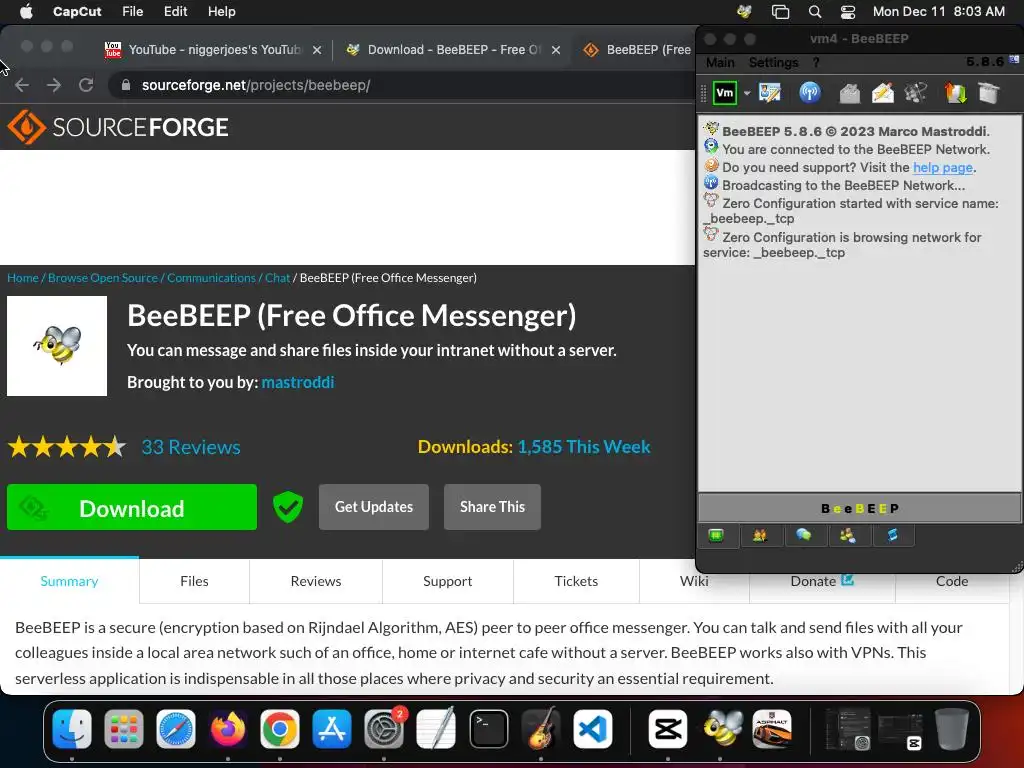This screenshot has height=768, width=1024.
Task: Click the BeeBEEP bee icon in menu bar
Action: 744,11
